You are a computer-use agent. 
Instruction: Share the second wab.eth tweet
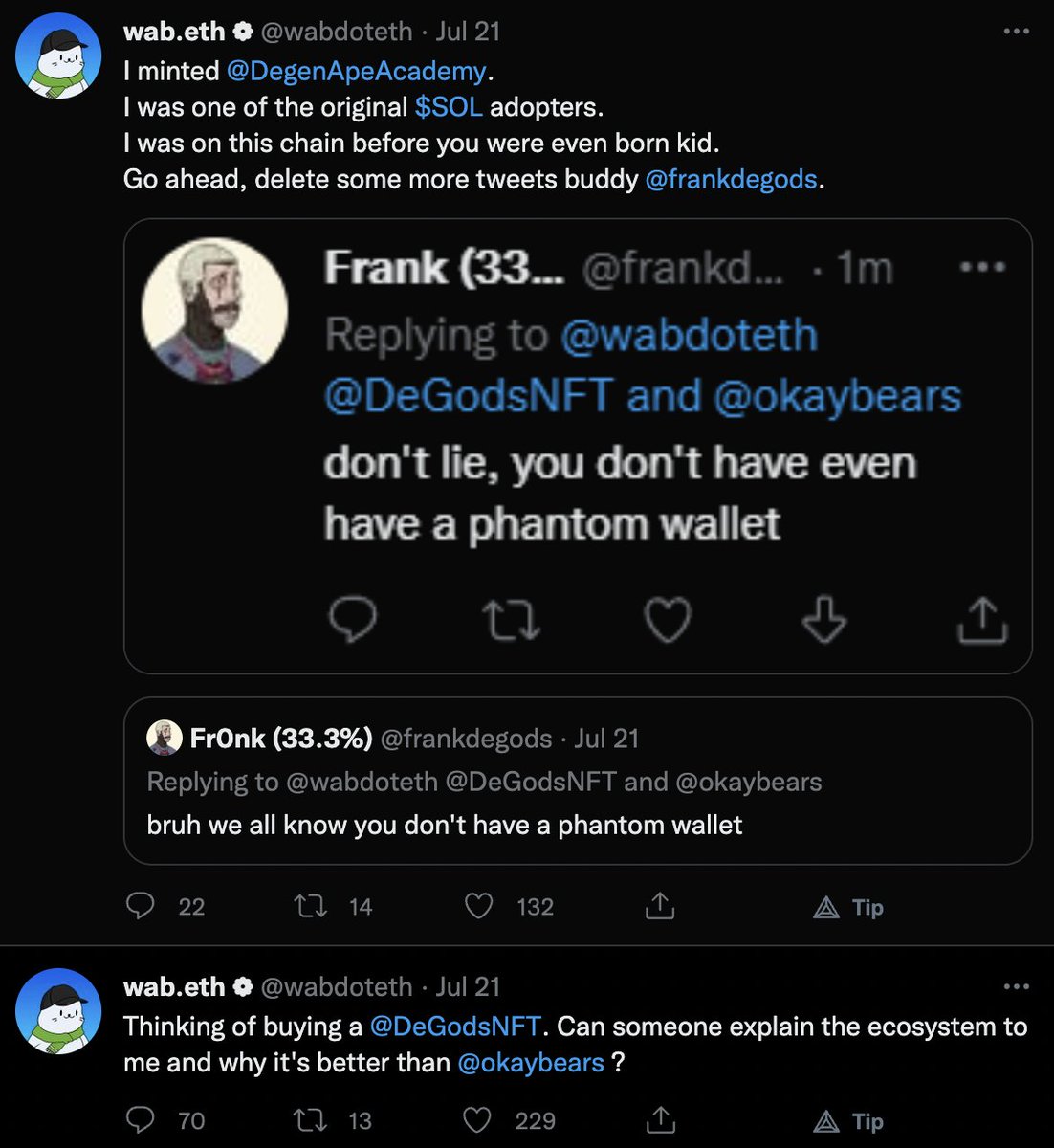[660, 1119]
